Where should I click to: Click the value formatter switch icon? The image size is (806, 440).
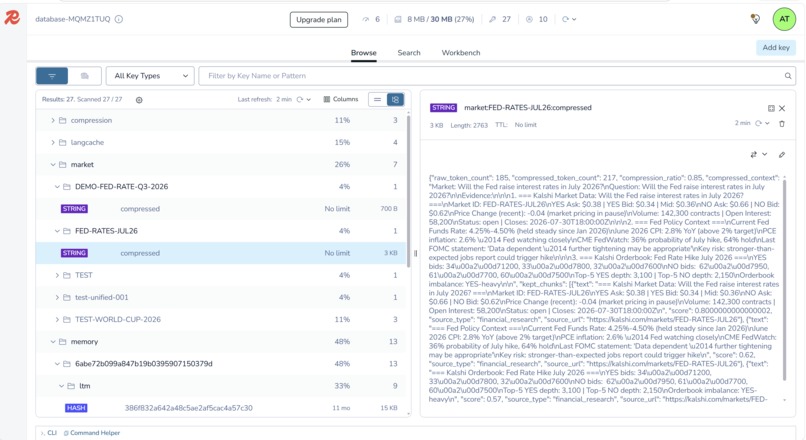[754, 154]
